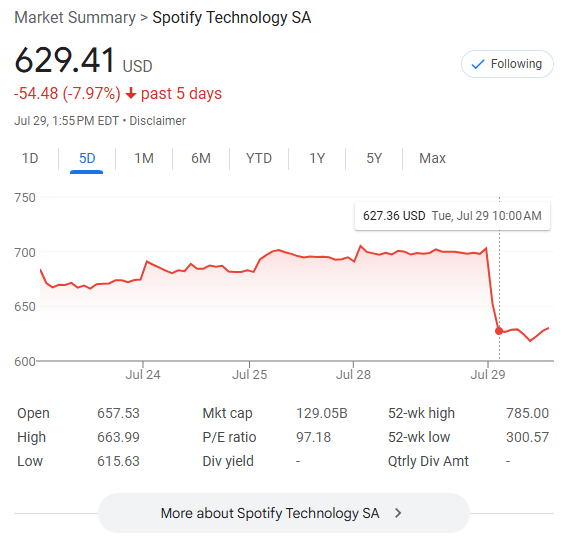This screenshot has width=570, height=542.
Task: Toggle the Following button off
Action: tap(507, 64)
